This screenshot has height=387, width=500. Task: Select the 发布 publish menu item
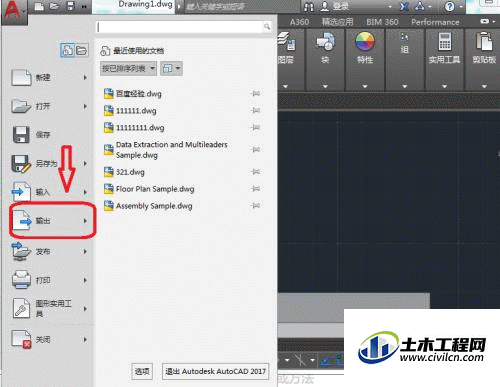[x=51, y=251]
